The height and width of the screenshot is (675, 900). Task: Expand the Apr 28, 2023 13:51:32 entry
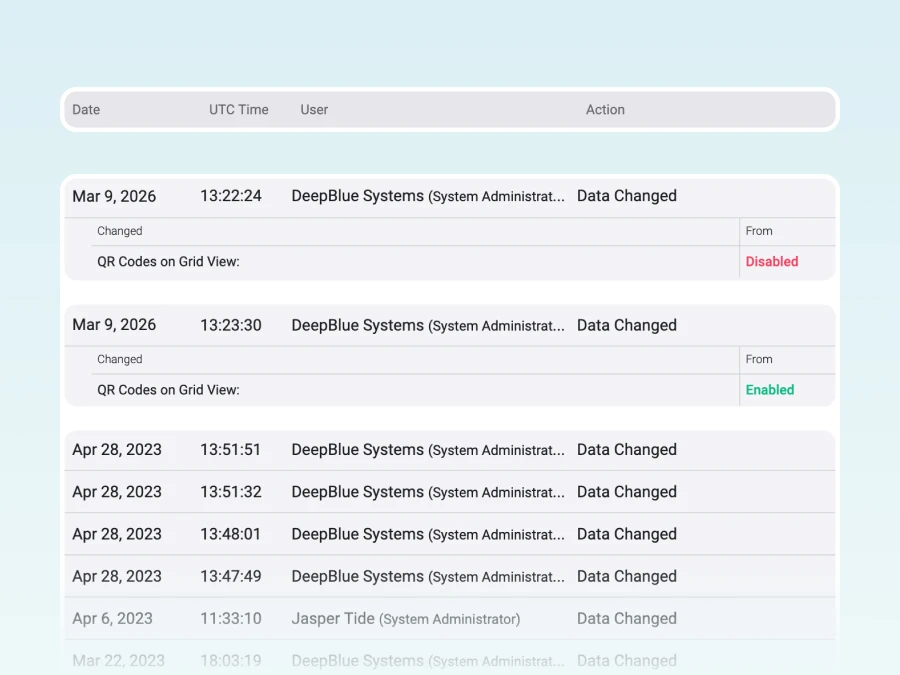click(450, 492)
